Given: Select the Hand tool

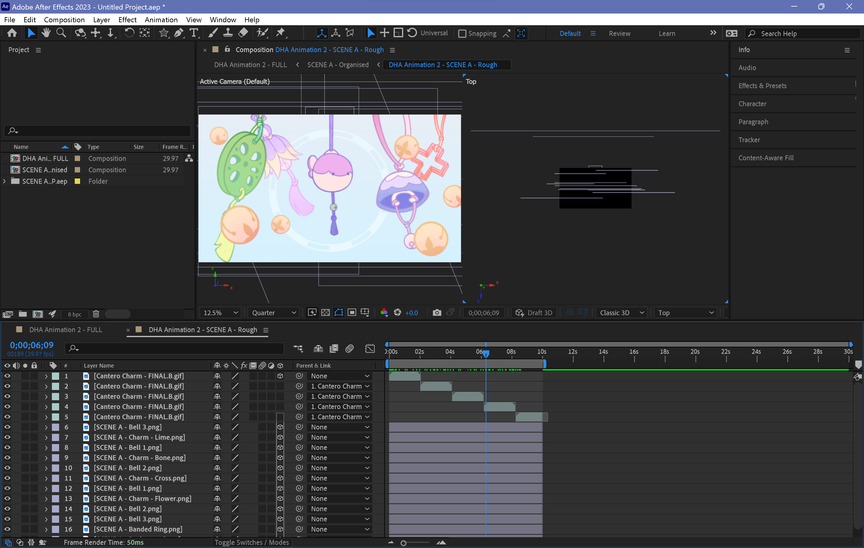Looking at the screenshot, I should pyautogui.click(x=46, y=33).
